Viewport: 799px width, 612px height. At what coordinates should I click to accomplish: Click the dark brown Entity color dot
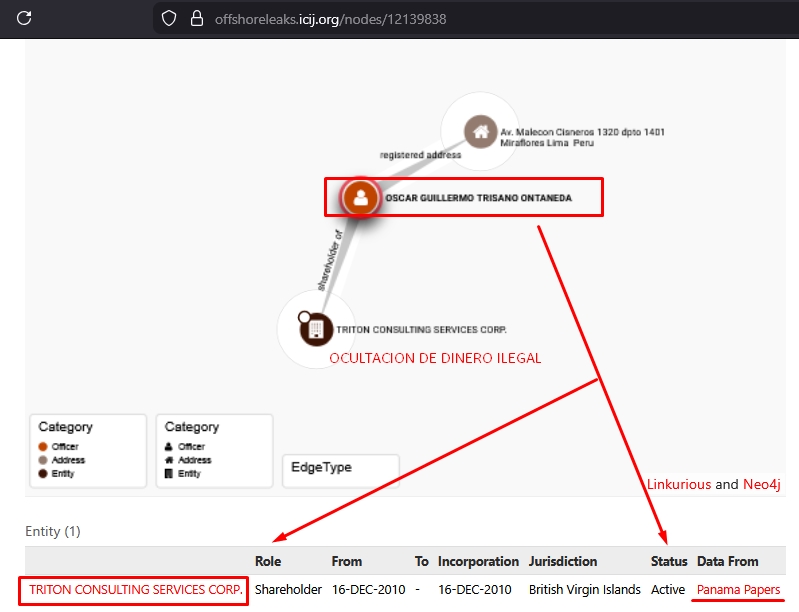tap(43, 473)
